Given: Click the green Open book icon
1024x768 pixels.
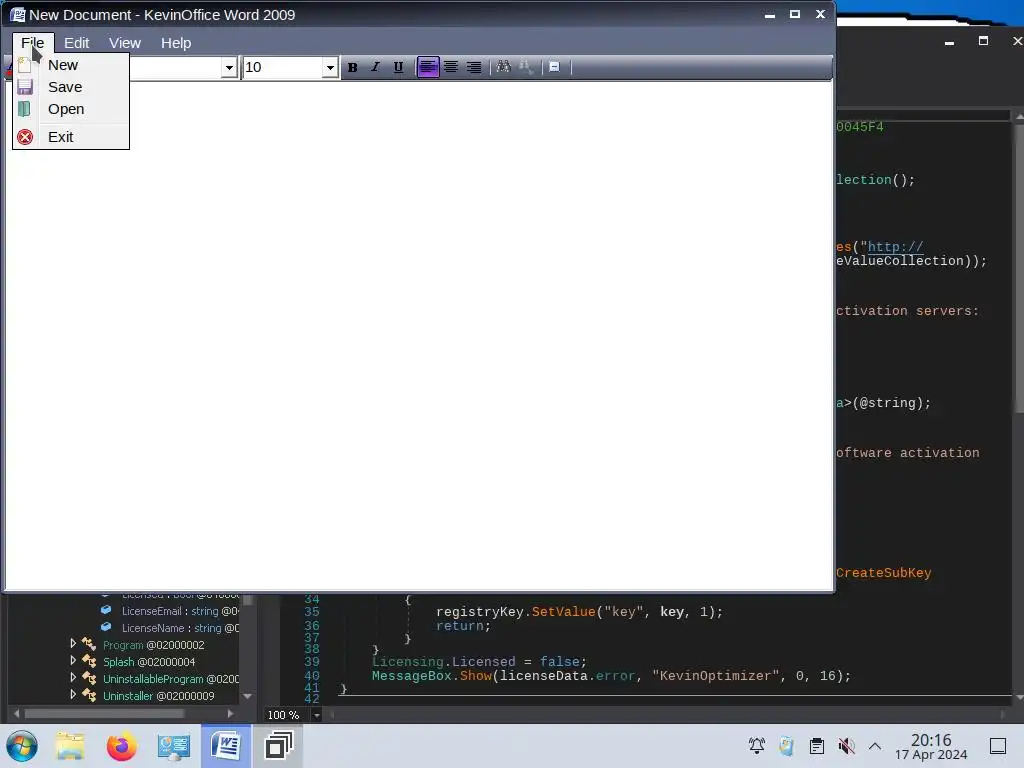Looking at the screenshot, I should coord(24,109).
